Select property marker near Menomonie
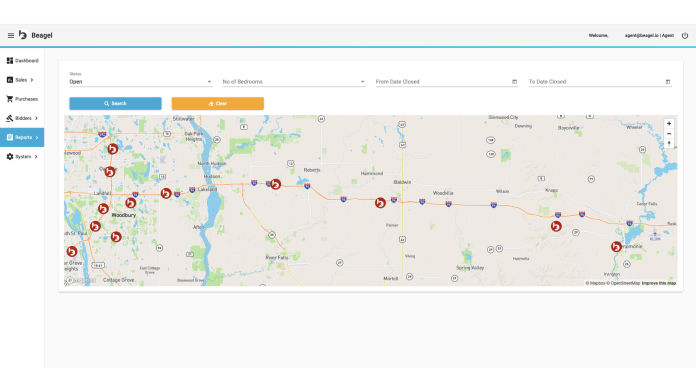This screenshot has width=696, height=392. [x=616, y=246]
